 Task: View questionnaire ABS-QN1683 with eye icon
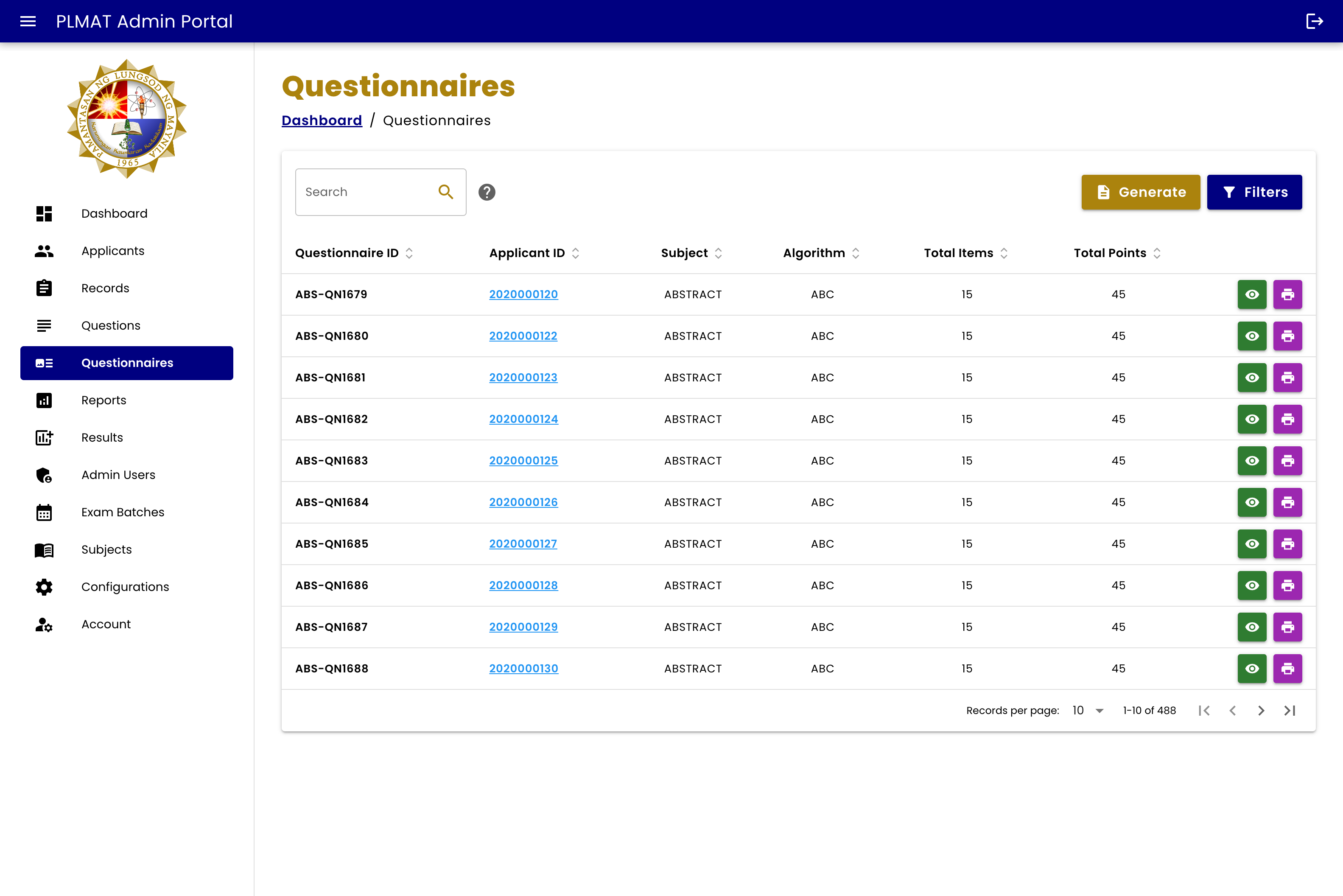(x=1252, y=461)
